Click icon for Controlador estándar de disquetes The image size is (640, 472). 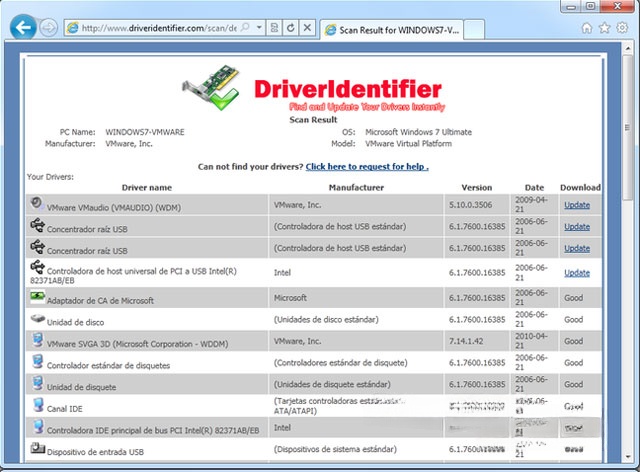[38, 361]
